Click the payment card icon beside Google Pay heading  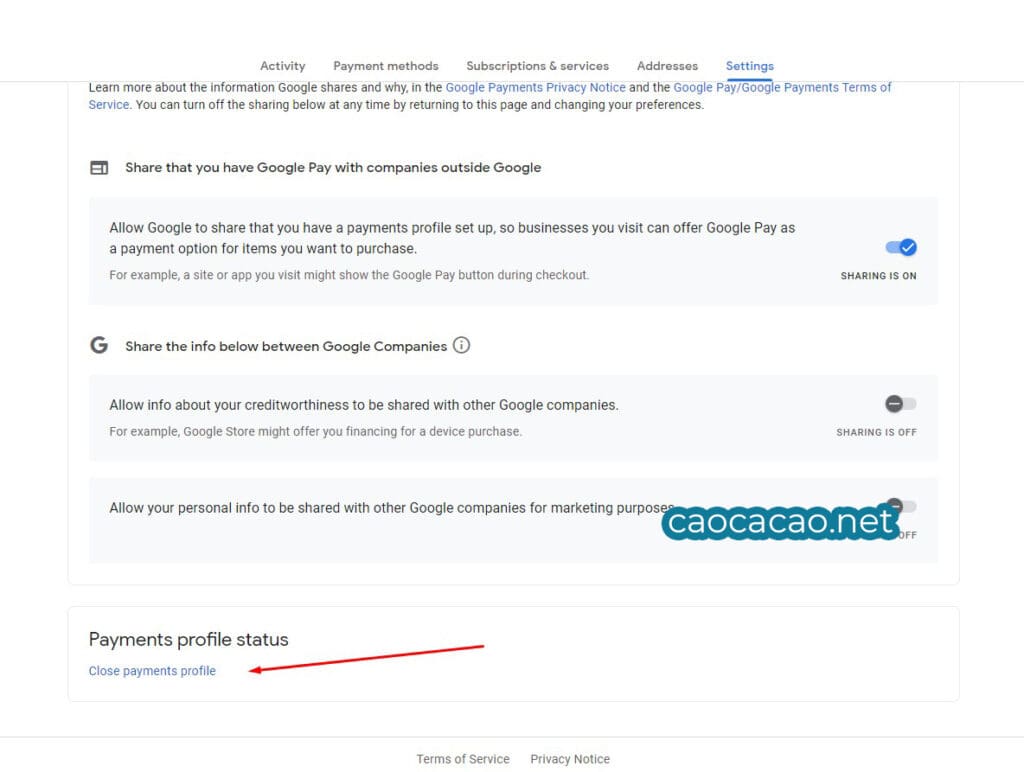point(99,168)
